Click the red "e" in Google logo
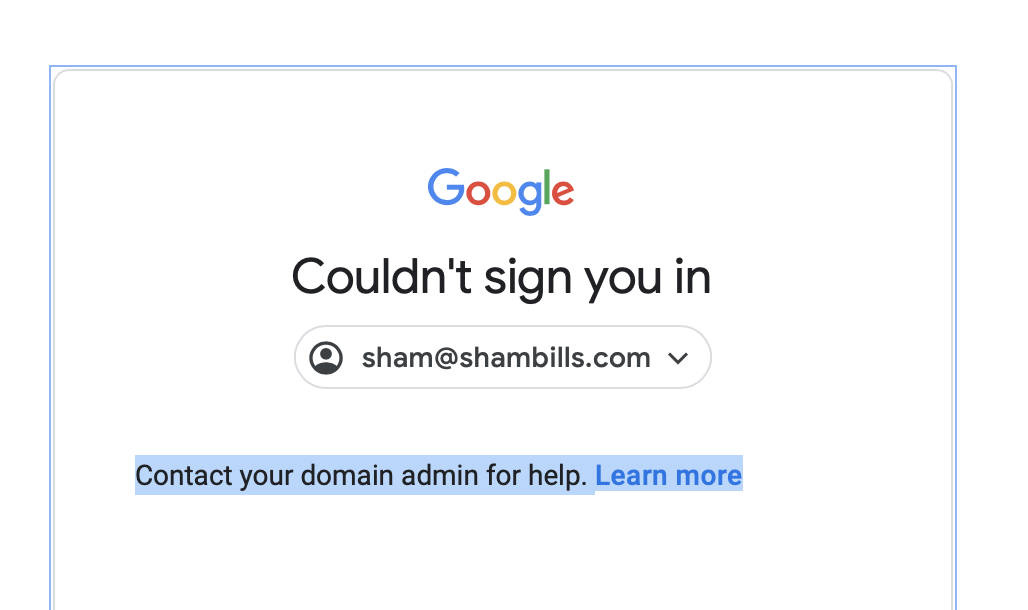The image size is (1028, 610). (x=563, y=191)
